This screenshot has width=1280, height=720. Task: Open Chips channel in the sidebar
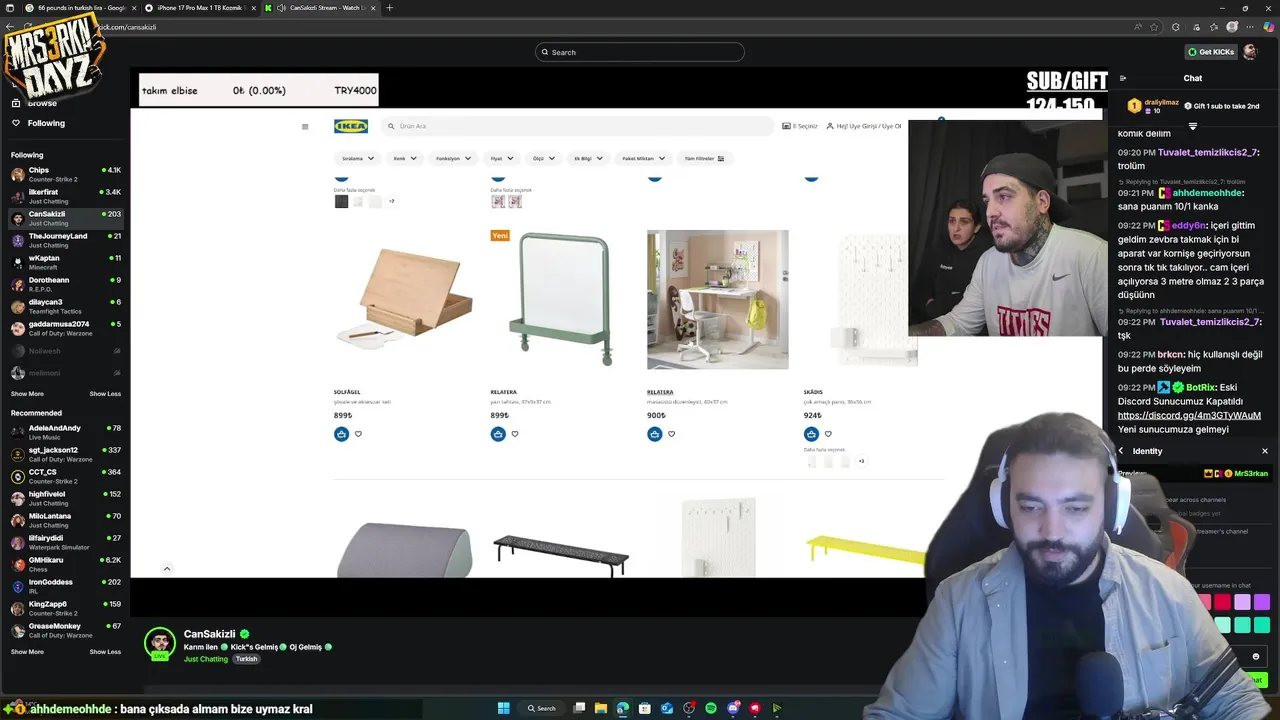click(x=66, y=174)
